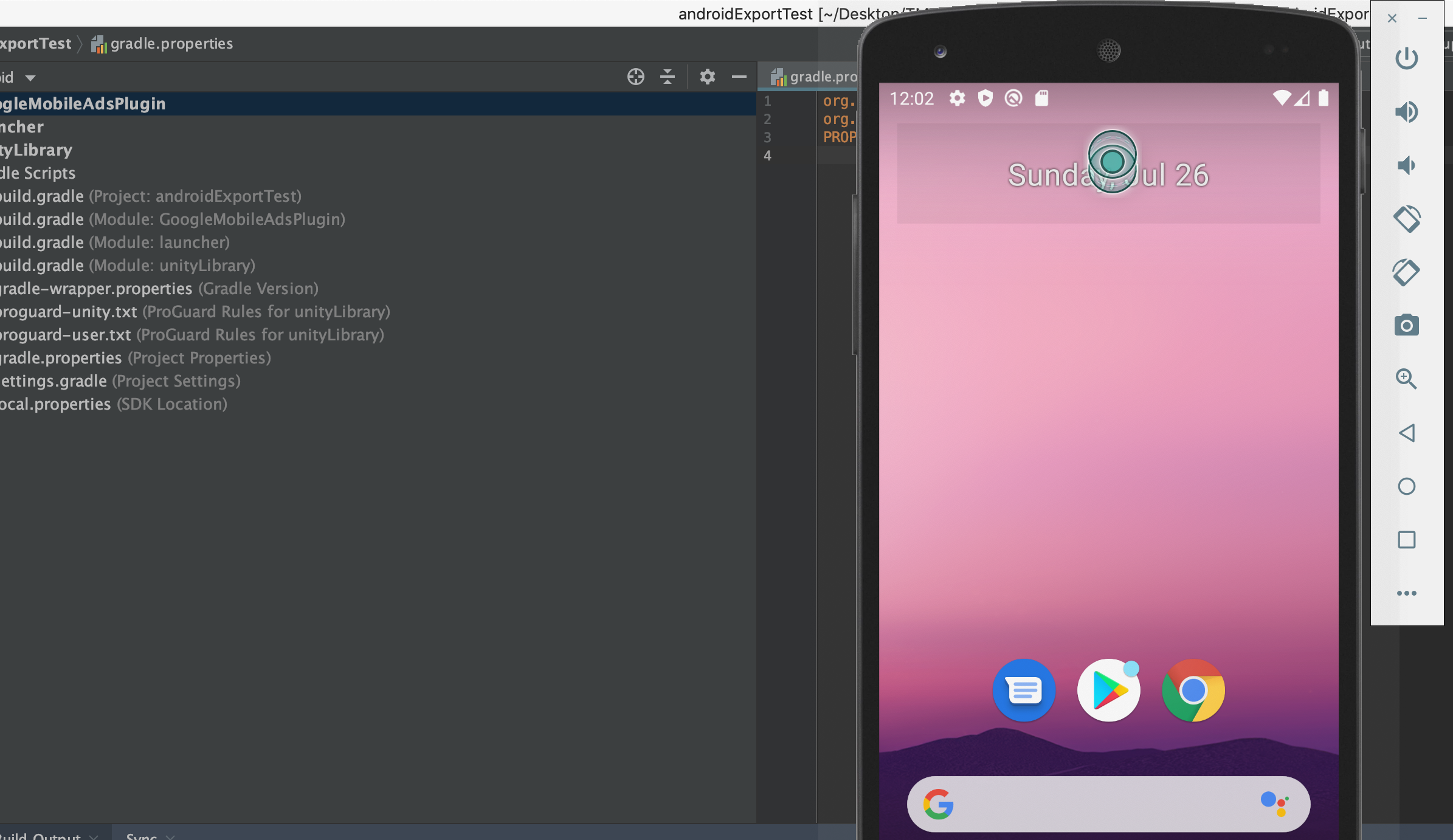
Task: Open the project view mode dropdown arrow
Action: click(x=30, y=78)
